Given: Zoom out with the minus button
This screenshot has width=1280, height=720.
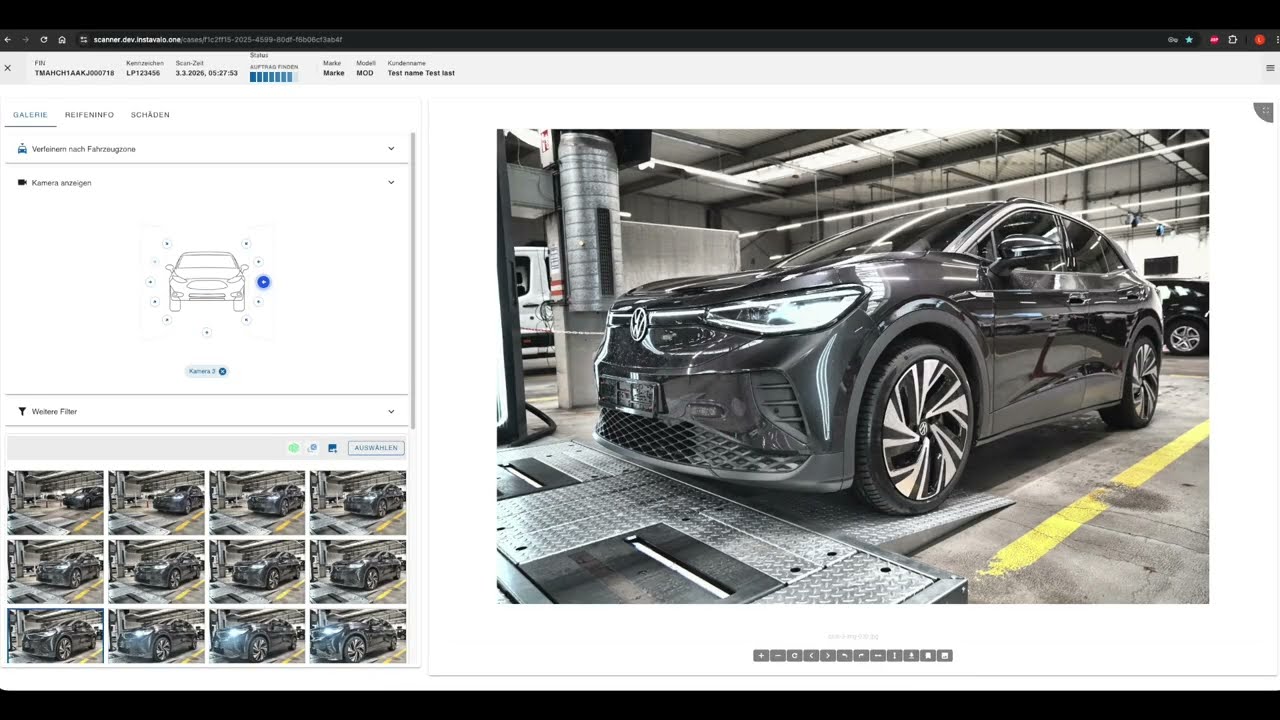Looking at the screenshot, I should coord(778,656).
